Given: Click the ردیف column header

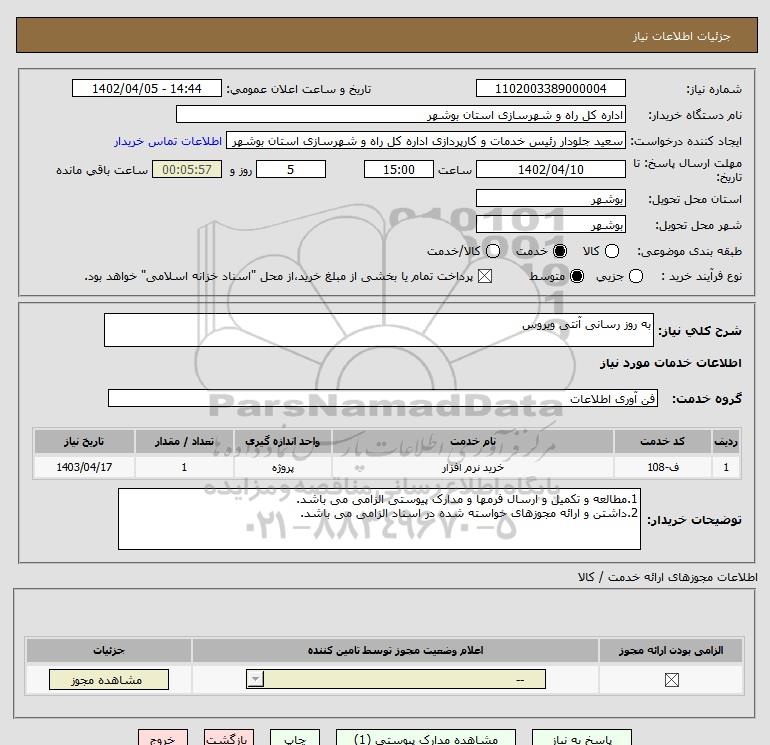Looking at the screenshot, I should click(x=726, y=441).
